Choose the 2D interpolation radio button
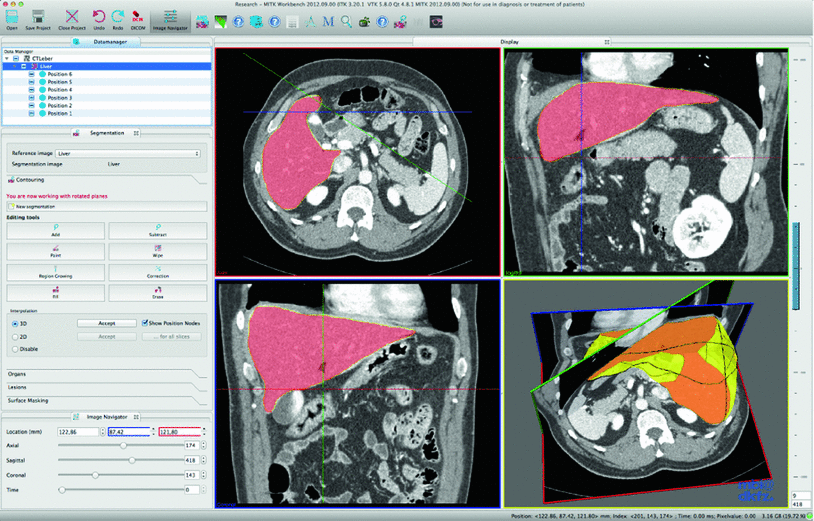The height and width of the screenshot is (521, 814). (x=15, y=337)
